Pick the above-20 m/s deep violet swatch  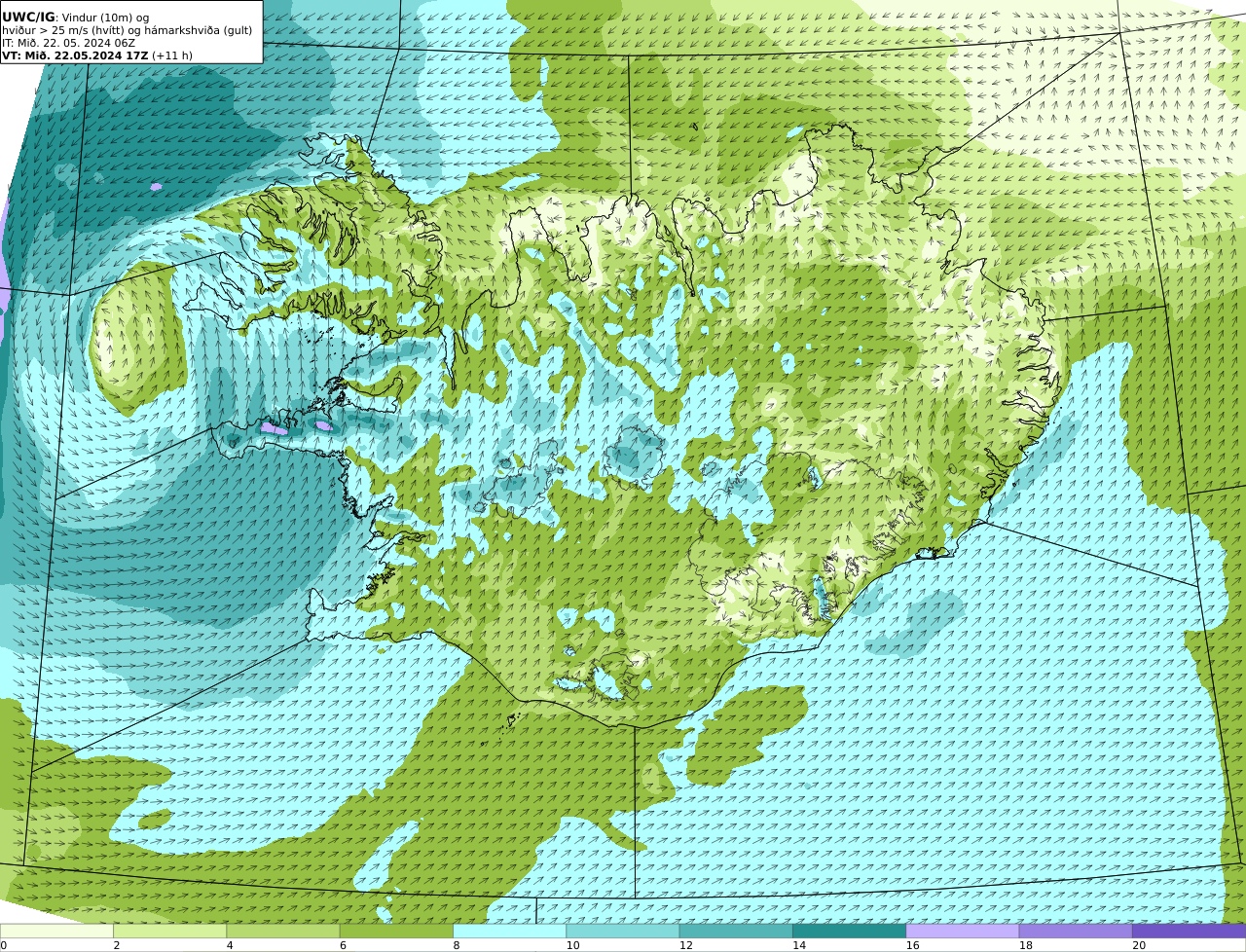[1190, 931]
